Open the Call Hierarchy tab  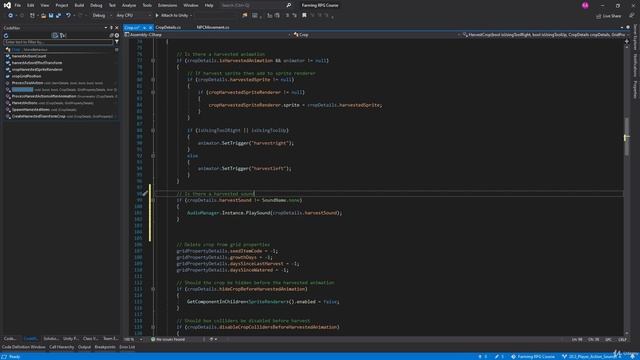point(62,347)
